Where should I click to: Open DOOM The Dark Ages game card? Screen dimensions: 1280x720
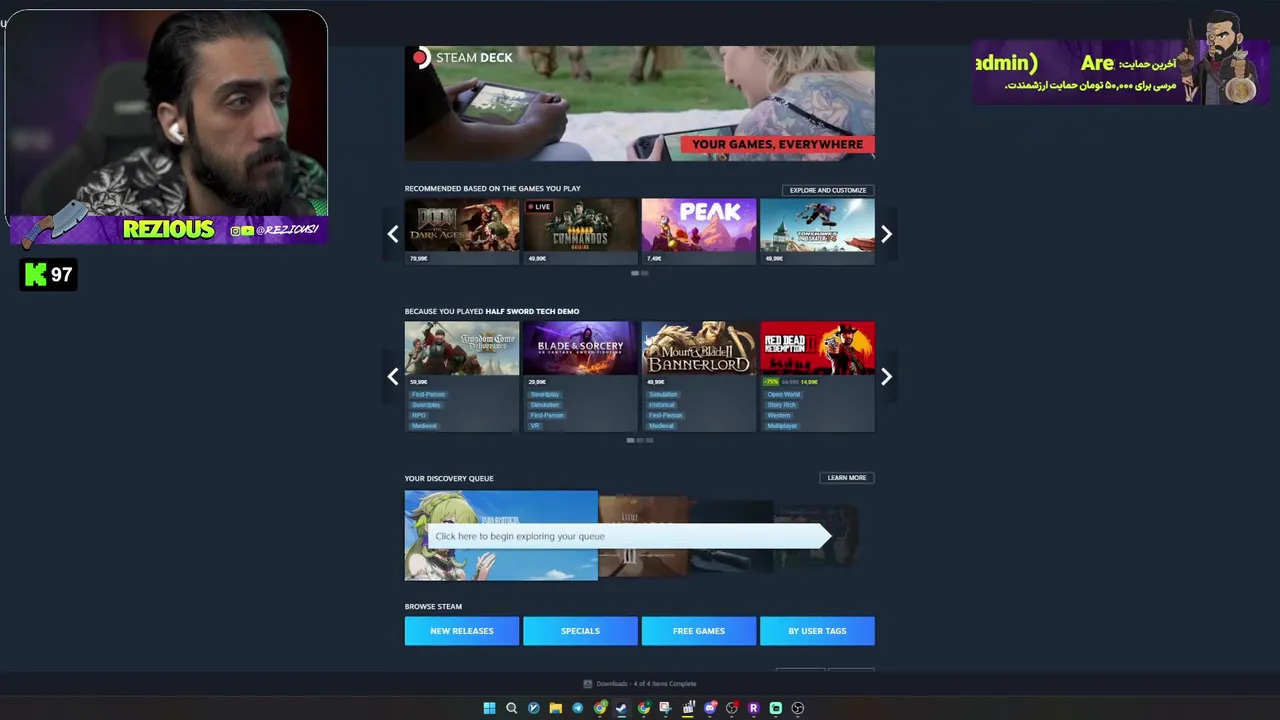(462, 232)
